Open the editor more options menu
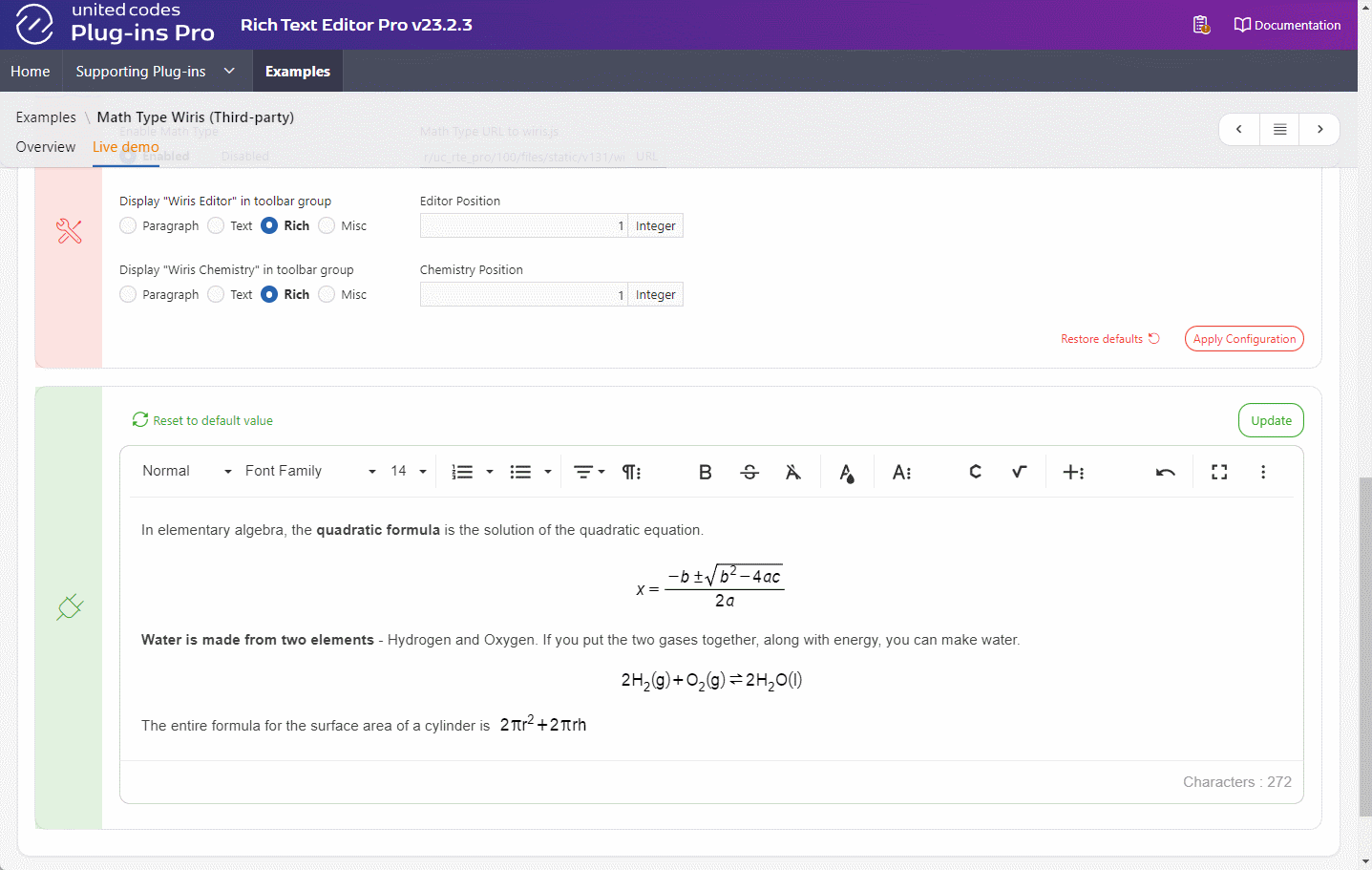 click(1263, 472)
